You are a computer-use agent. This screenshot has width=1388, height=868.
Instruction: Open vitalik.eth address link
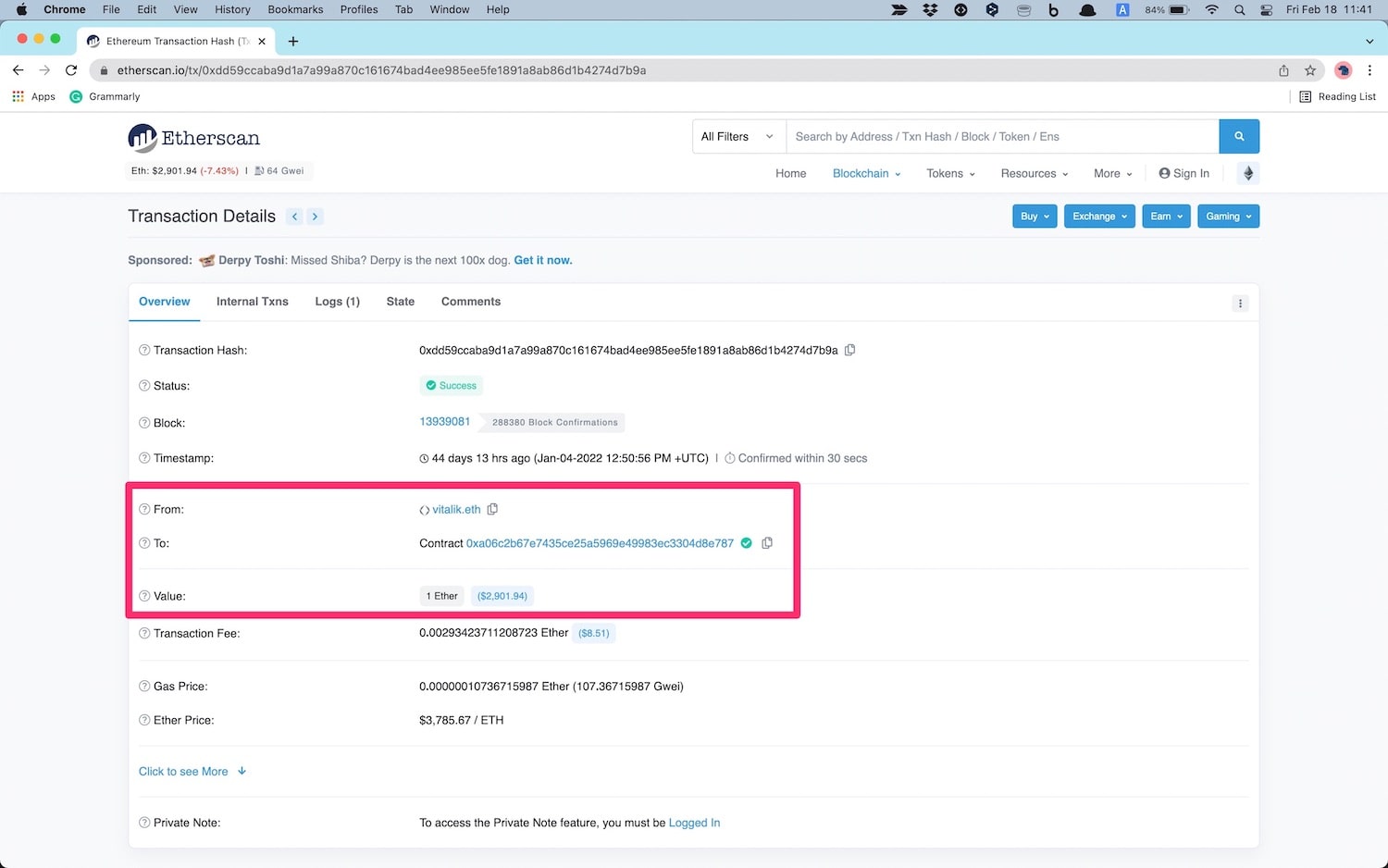456,509
